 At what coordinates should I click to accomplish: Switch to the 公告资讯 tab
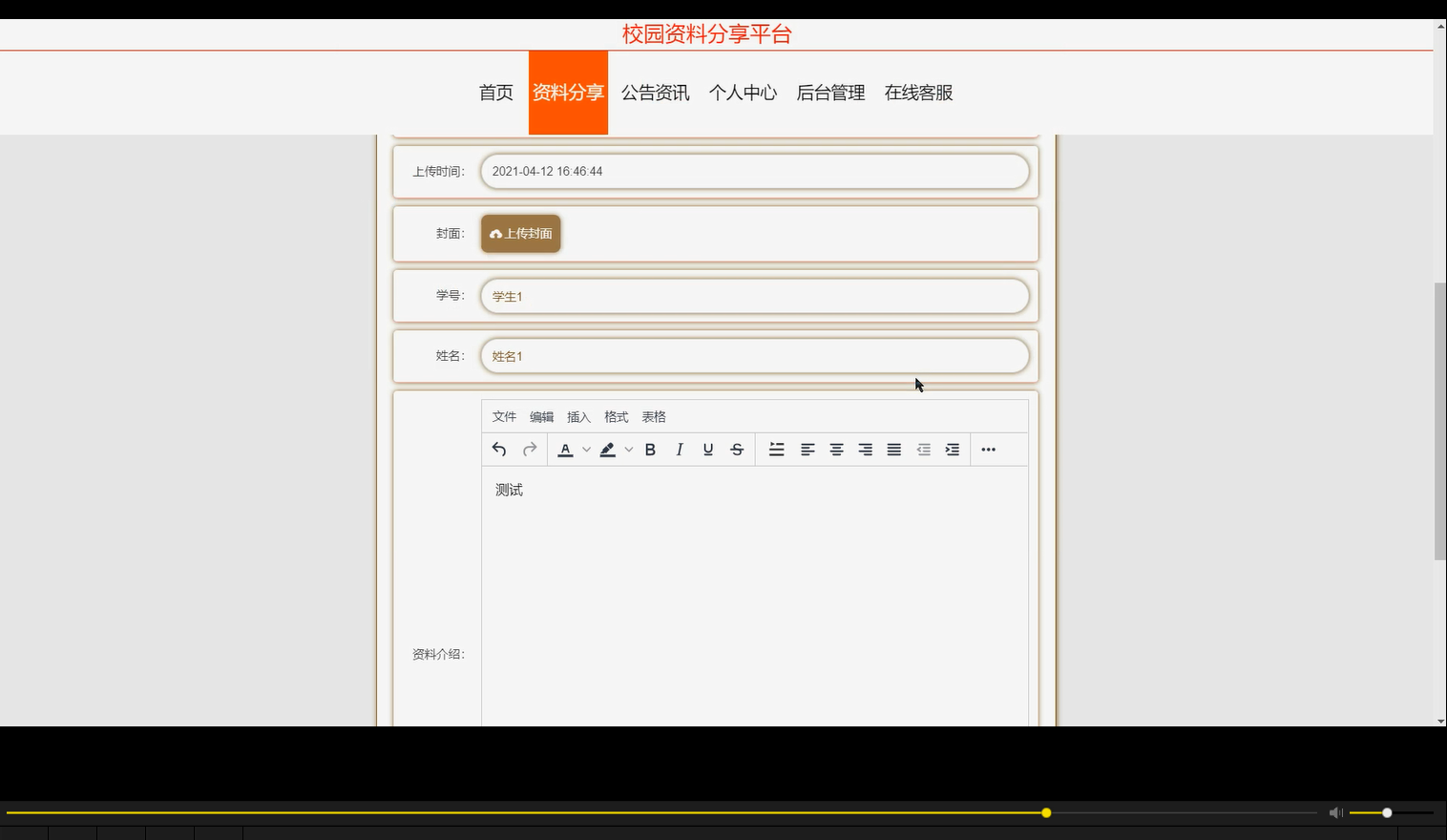pos(655,92)
